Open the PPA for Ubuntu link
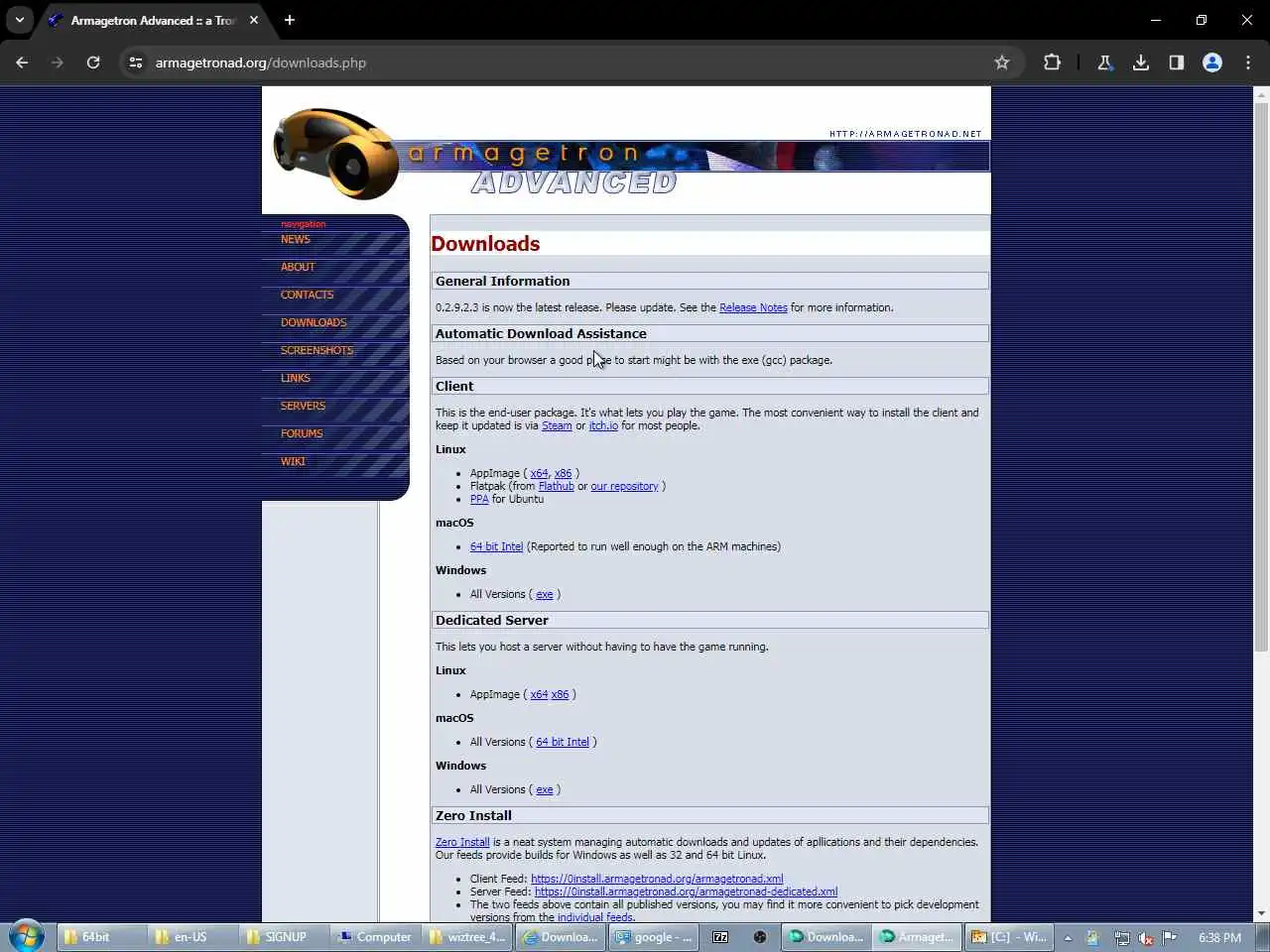The width and height of the screenshot is (1270, 952). [x=479, y=499]
